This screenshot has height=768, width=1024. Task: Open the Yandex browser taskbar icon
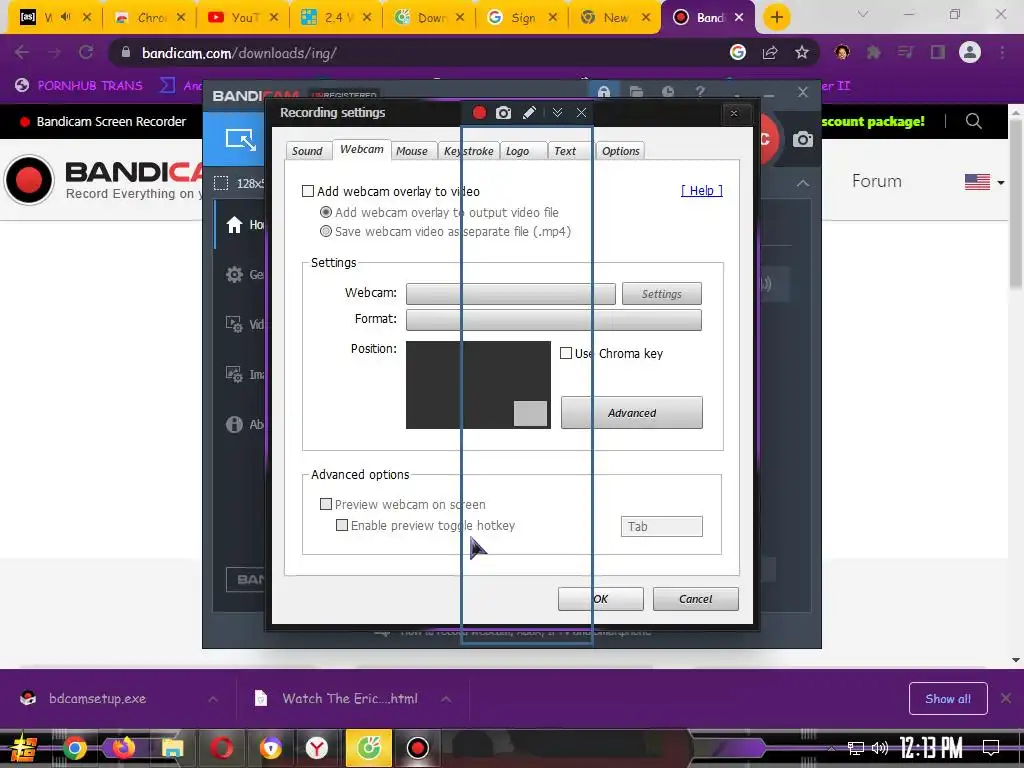(317, 747)
